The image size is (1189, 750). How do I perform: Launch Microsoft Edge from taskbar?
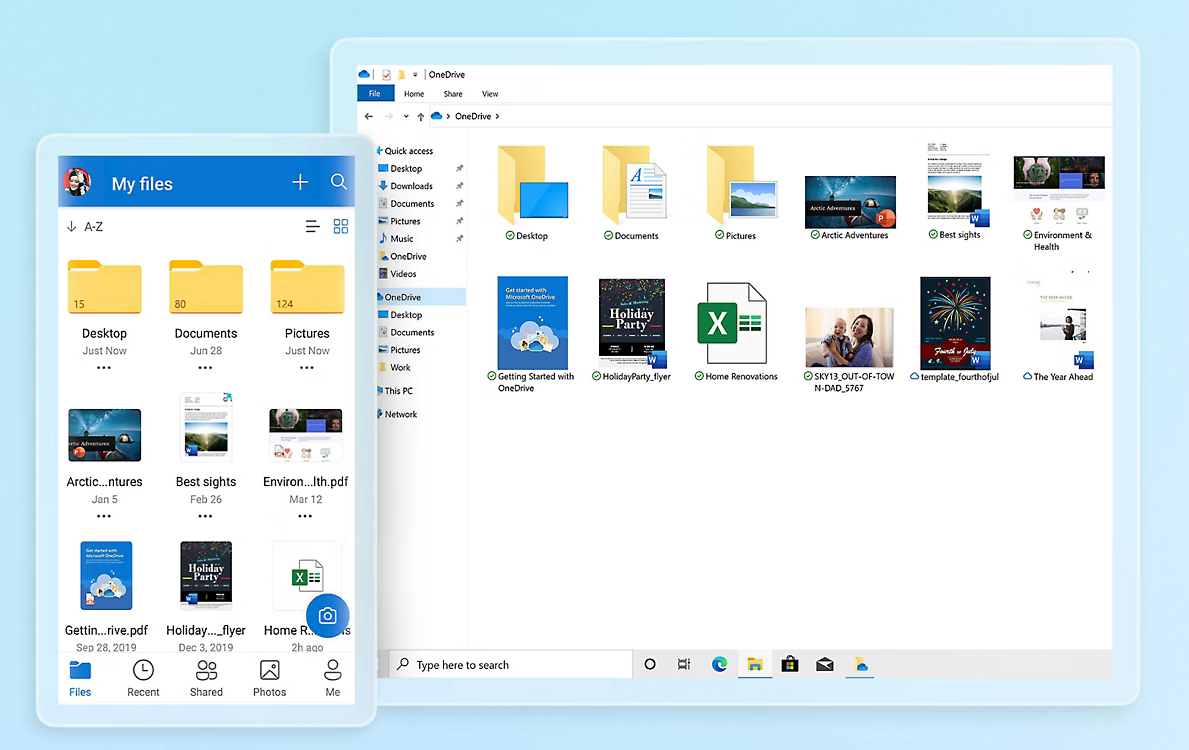(720, 664)
